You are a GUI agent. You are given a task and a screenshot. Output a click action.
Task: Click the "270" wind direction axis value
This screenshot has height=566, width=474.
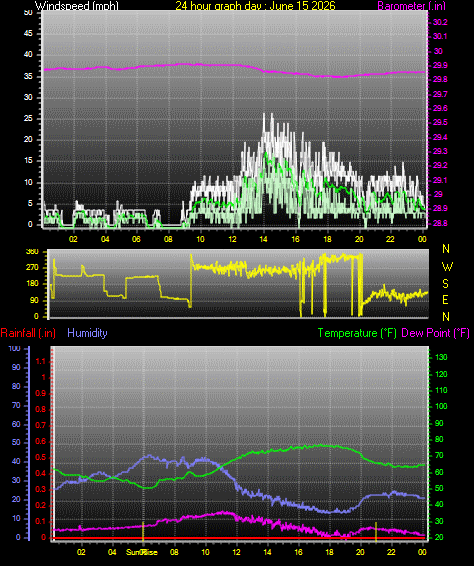click(32, 268)
